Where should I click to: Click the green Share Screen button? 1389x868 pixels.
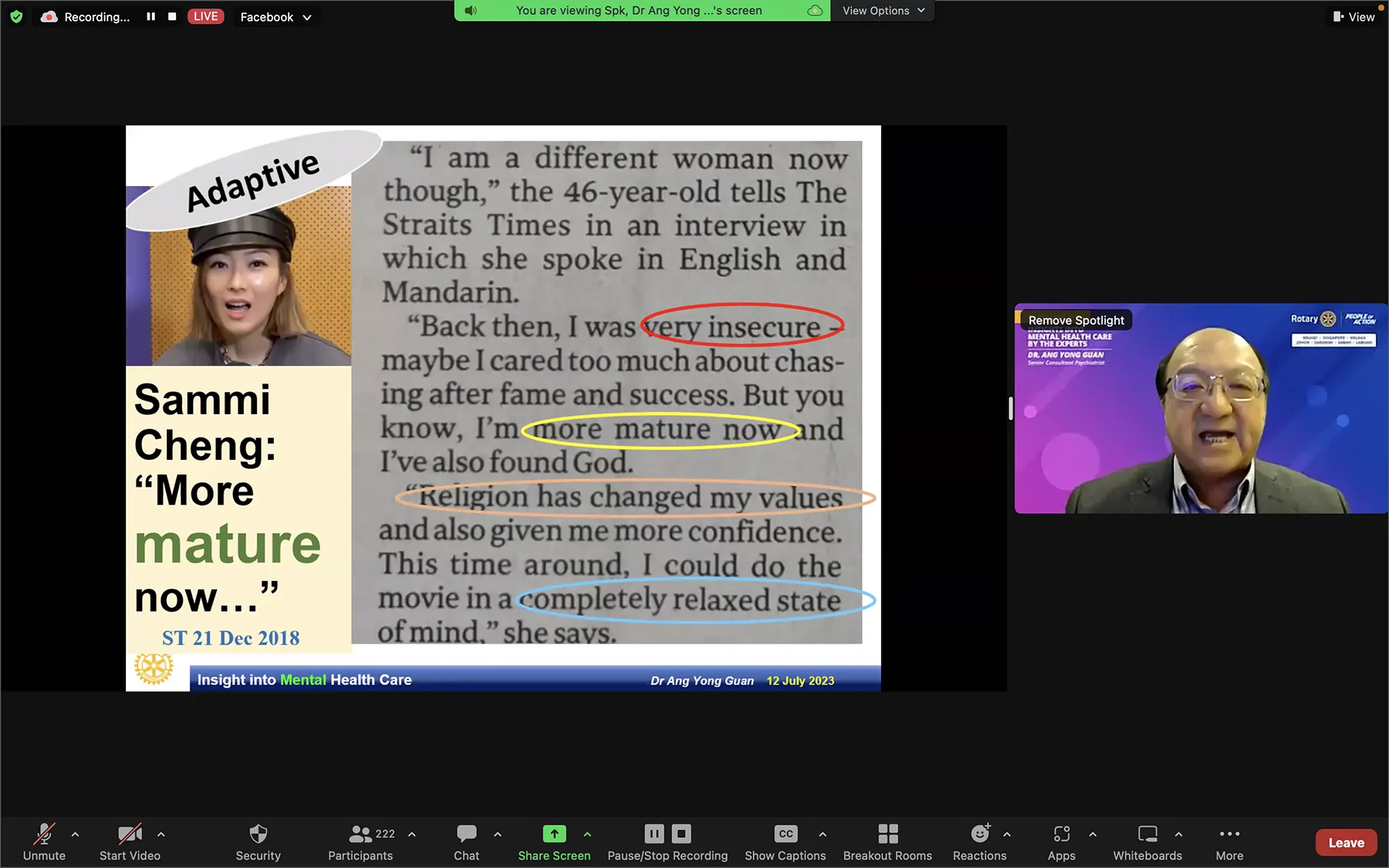coord(554,842)
